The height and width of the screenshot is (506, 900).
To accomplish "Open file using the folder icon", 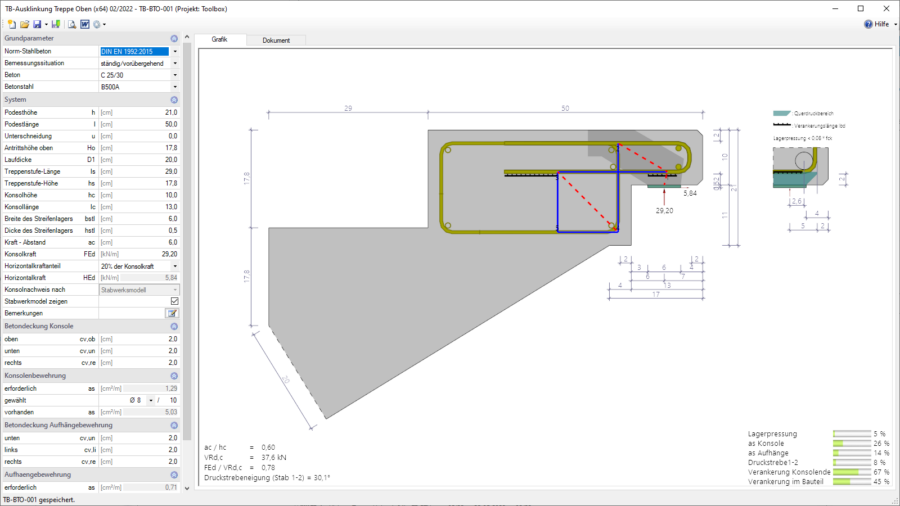I will pyautogui.click(x=24, y=24).
